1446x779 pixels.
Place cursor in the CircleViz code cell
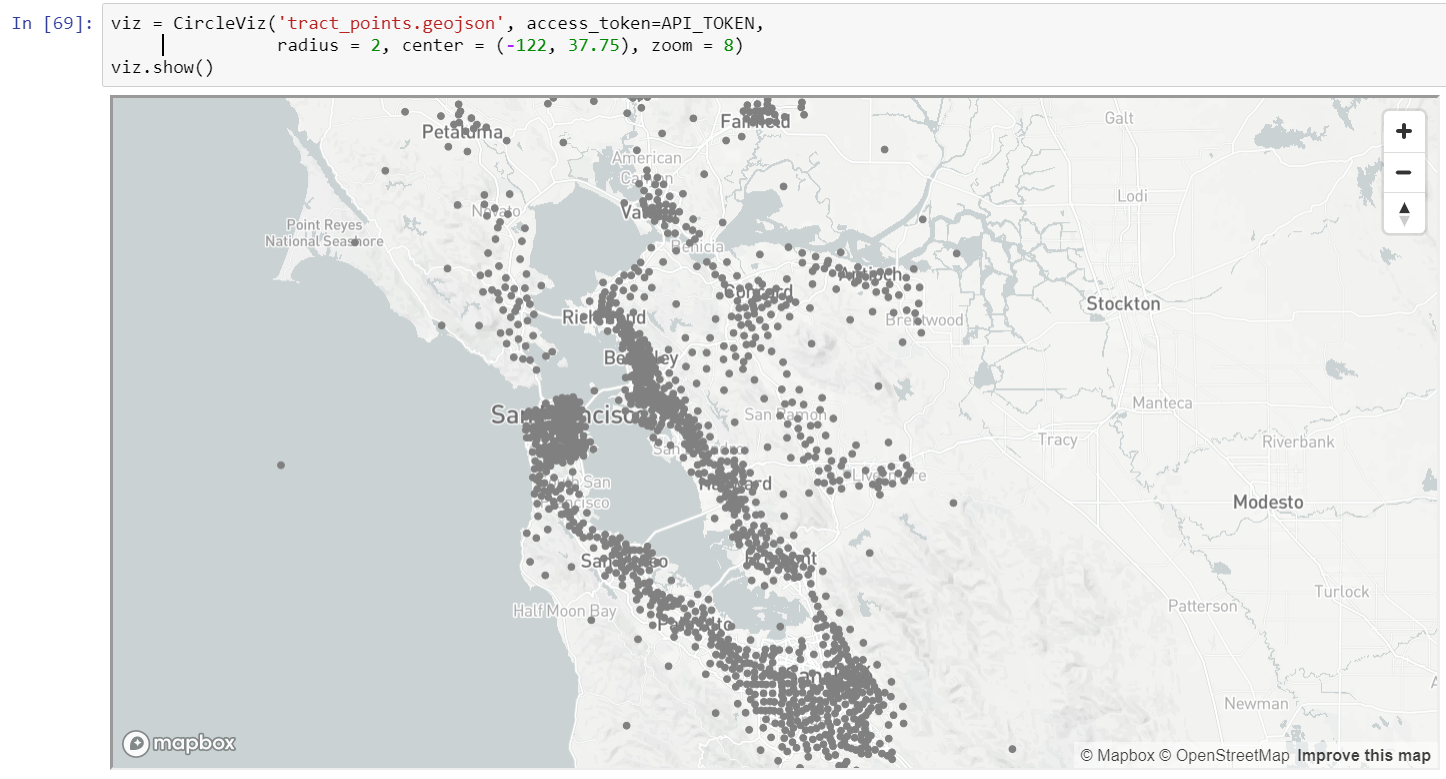(x=774, y=45)
